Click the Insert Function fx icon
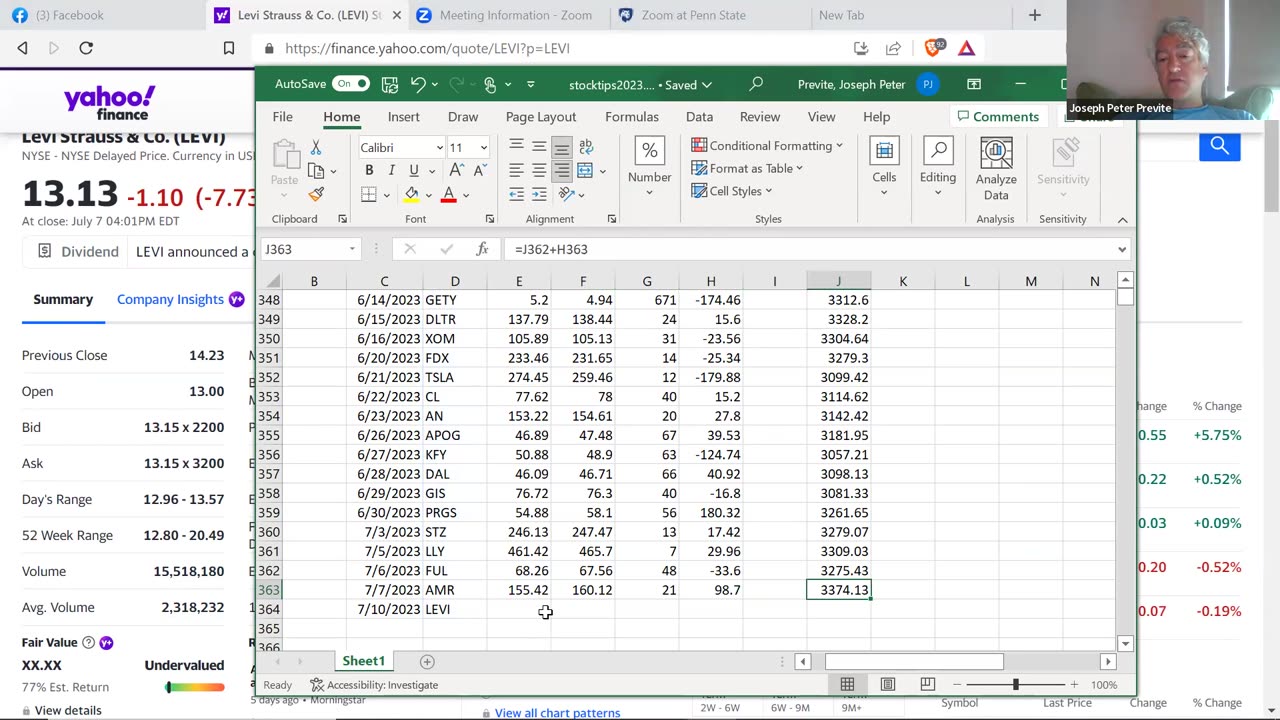1280x720 pixels. point(482,249)
